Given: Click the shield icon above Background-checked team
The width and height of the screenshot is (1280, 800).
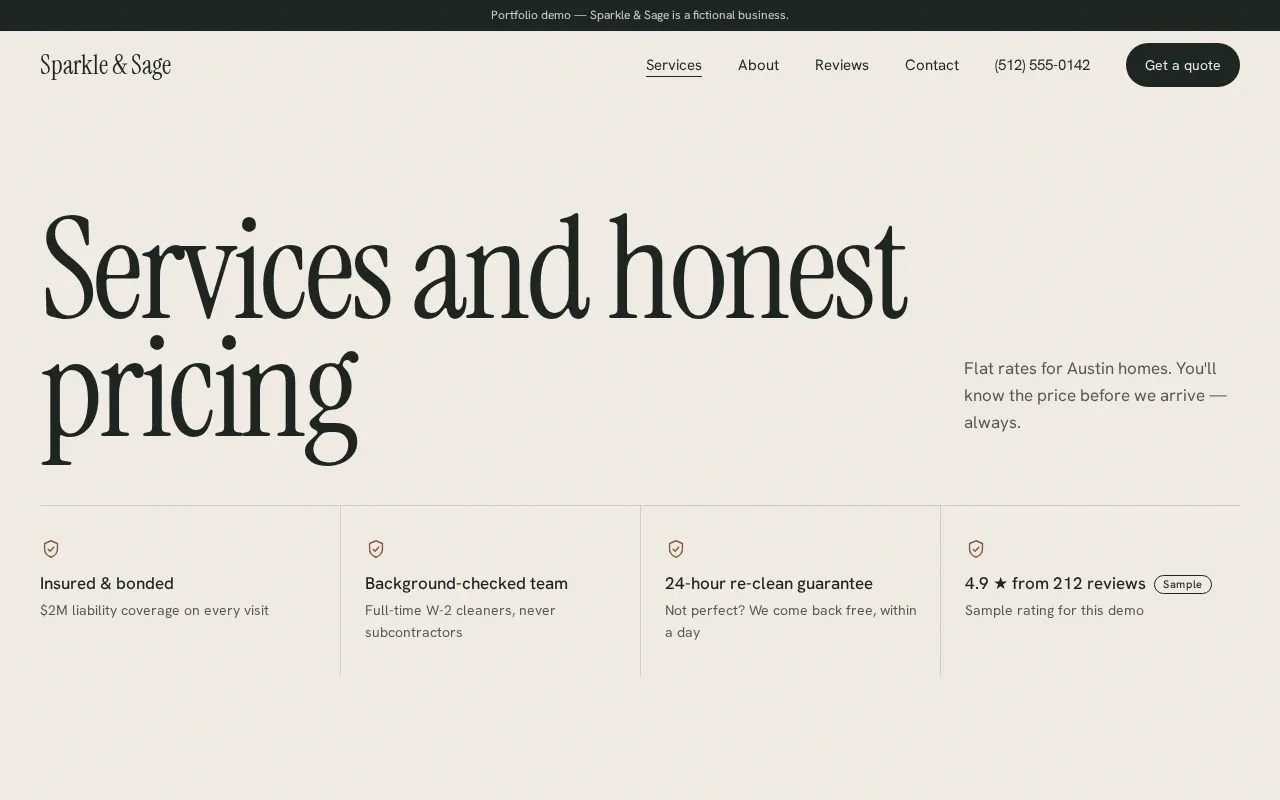Looking at the screenshot, I should click(x=376, y=549).
